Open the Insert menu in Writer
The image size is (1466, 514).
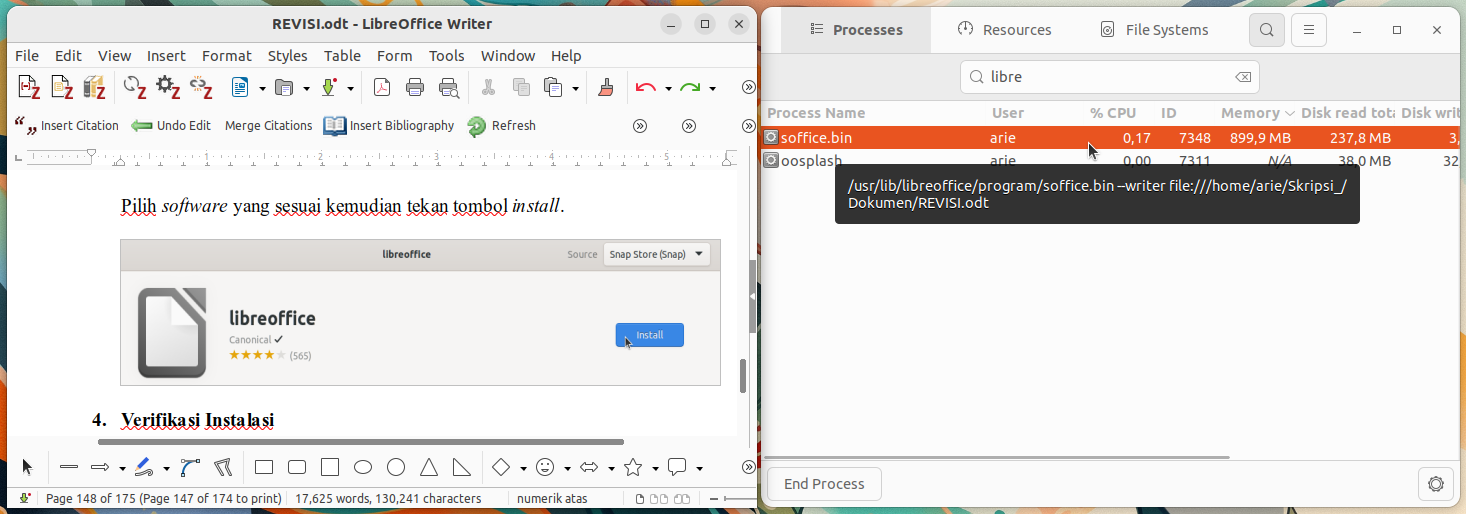click(166, 56)
